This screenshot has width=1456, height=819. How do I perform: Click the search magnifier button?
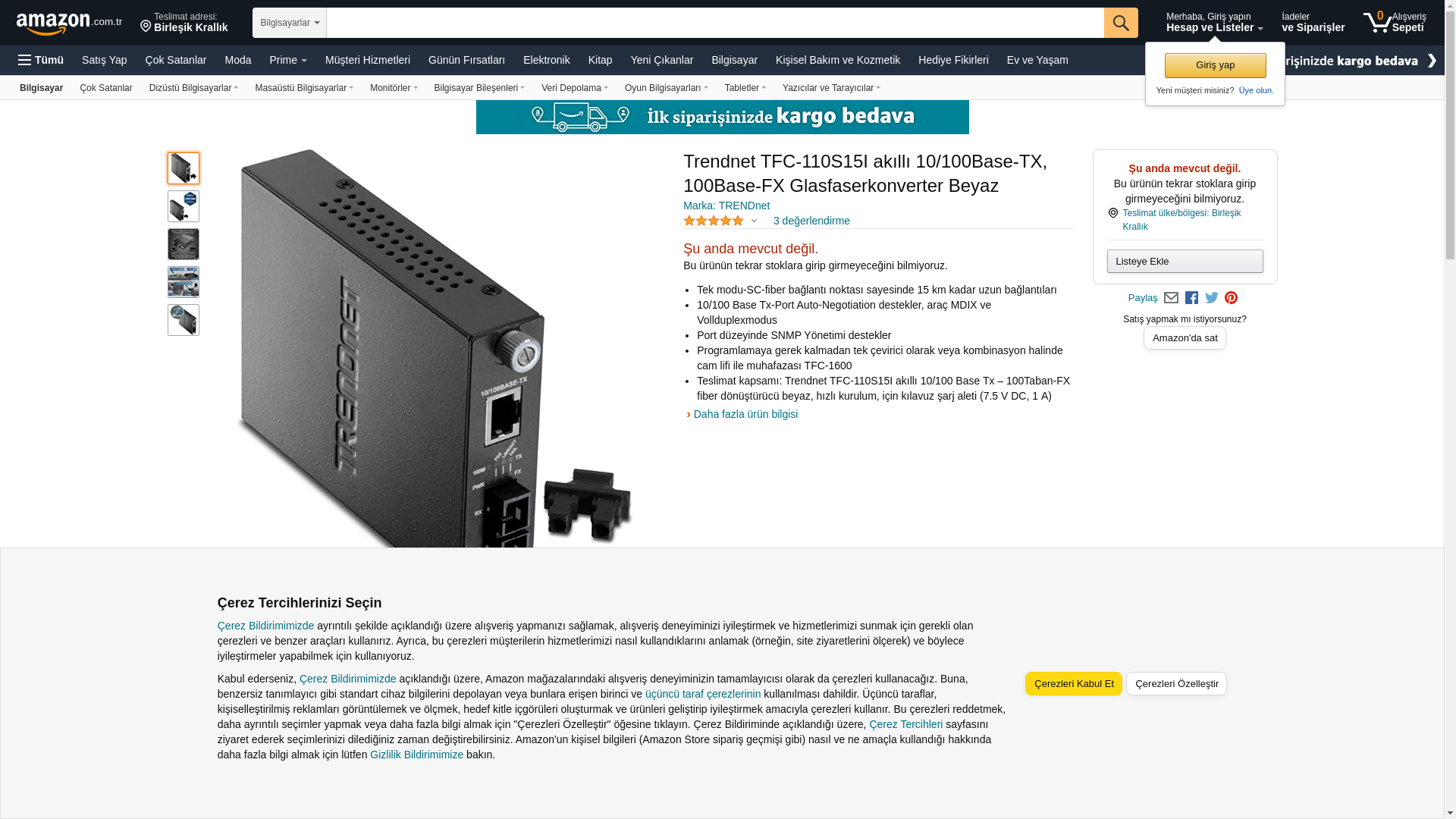pyautogui.click(x=1120, y=23)
